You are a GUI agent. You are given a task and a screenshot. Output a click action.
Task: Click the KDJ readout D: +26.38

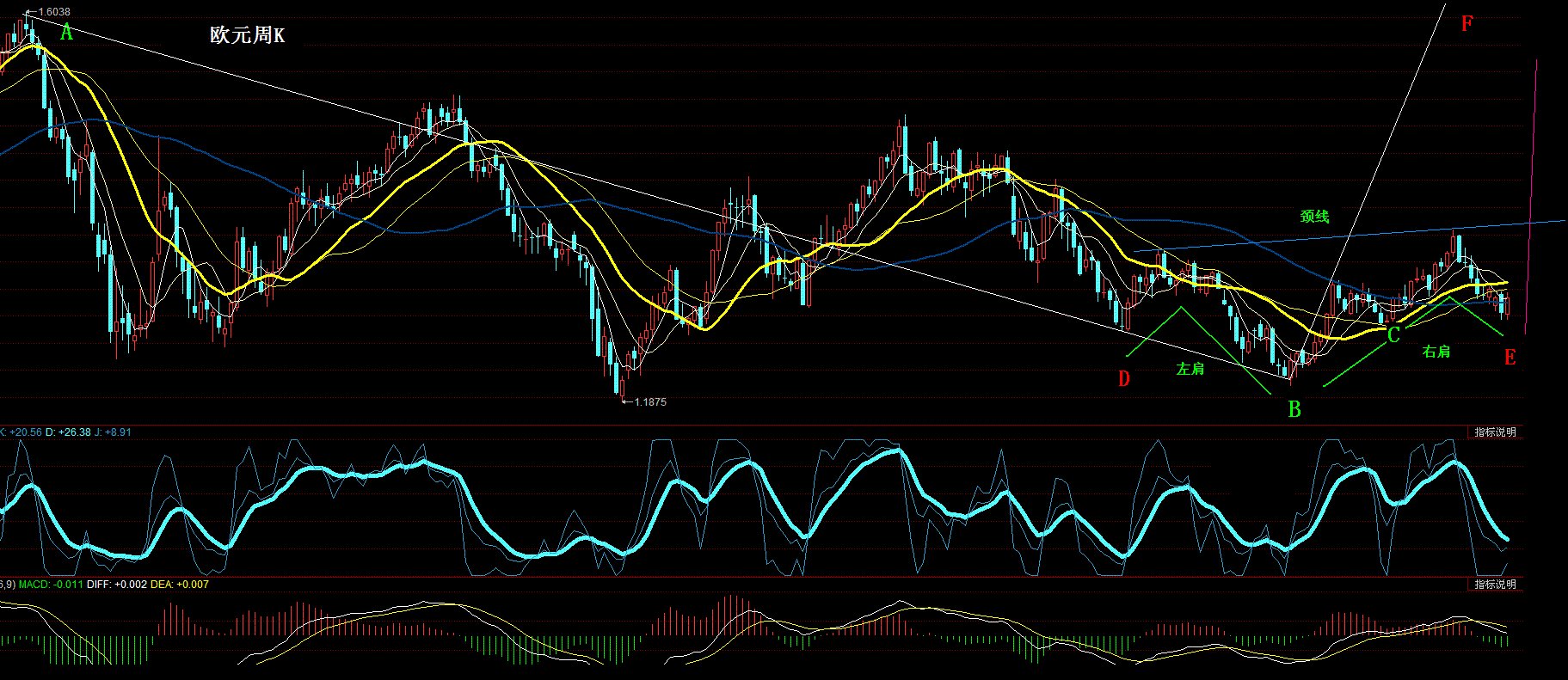coord(68,432)
